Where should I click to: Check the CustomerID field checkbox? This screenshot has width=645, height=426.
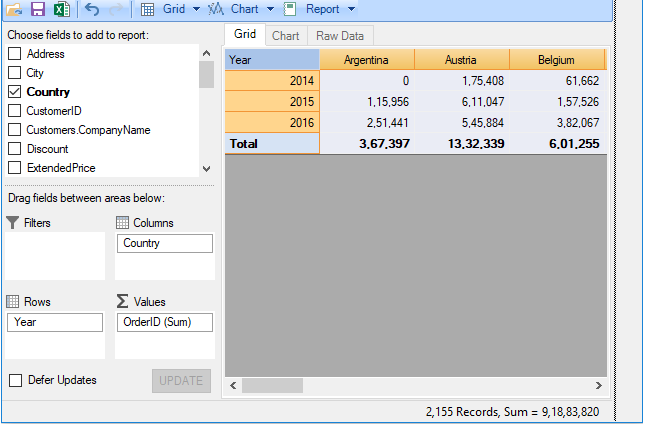pos(15,111)
